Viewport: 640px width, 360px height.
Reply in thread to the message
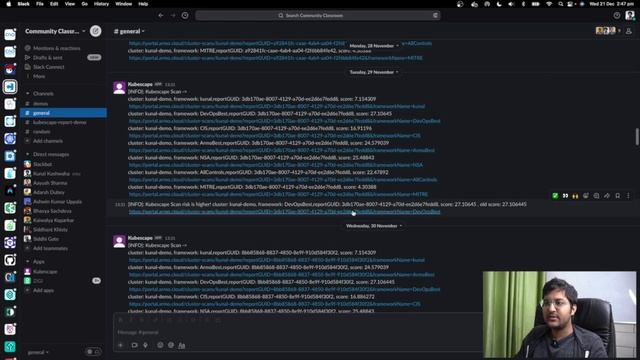[597, 196]
